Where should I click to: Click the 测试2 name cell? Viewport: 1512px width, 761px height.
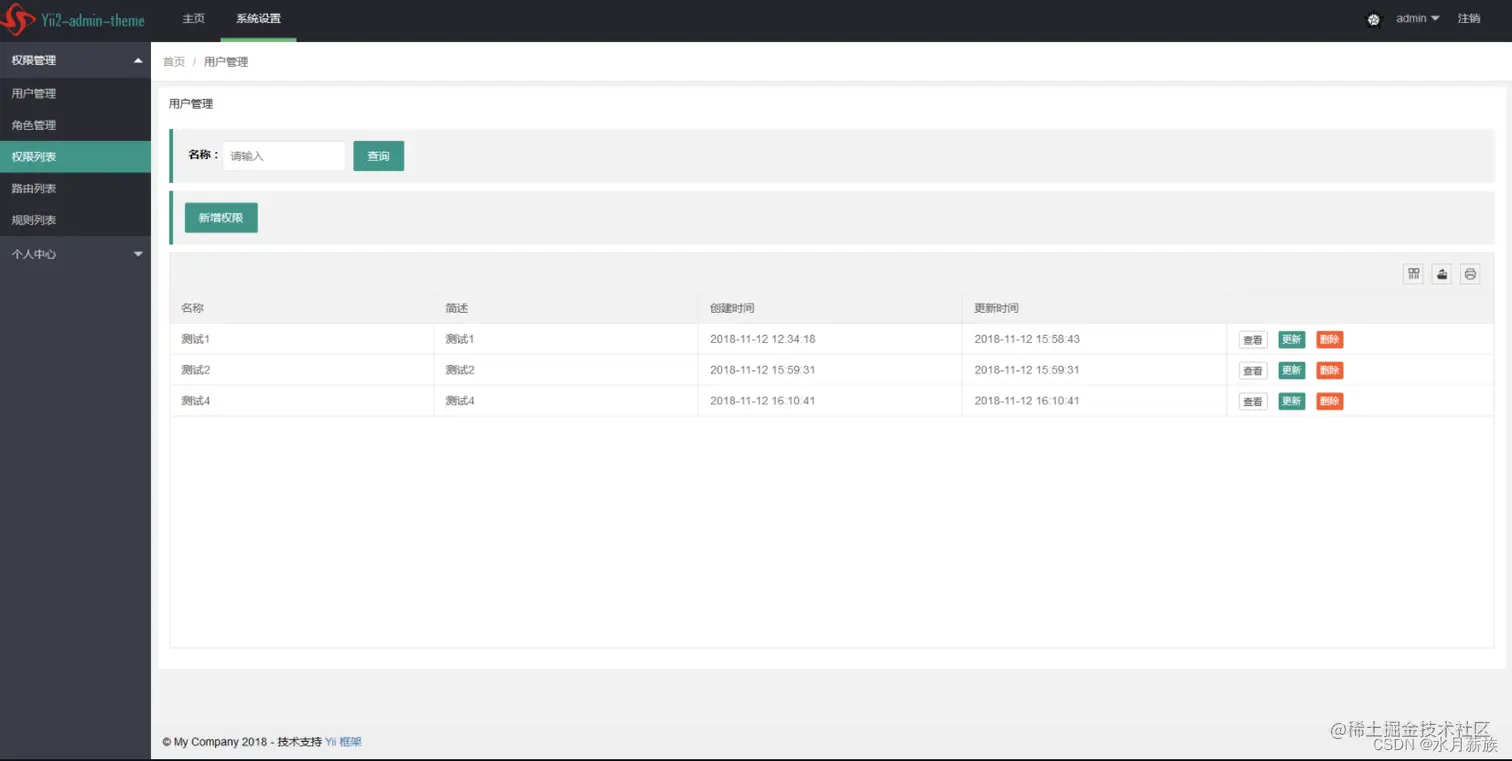point(302,370)
